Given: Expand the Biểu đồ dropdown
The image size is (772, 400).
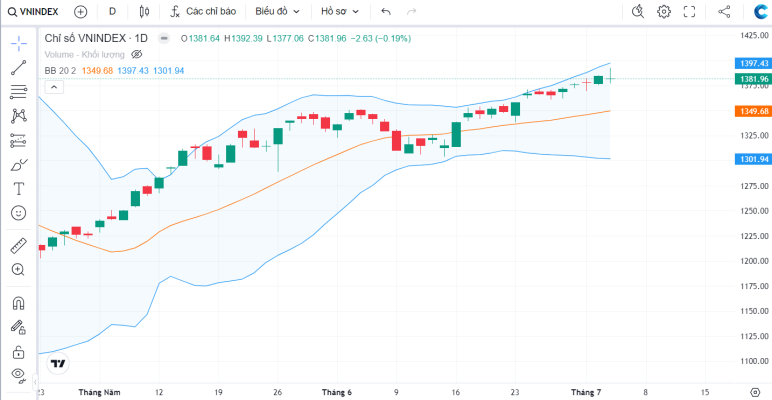Looking at the screenshot, I should coord(277,12).
